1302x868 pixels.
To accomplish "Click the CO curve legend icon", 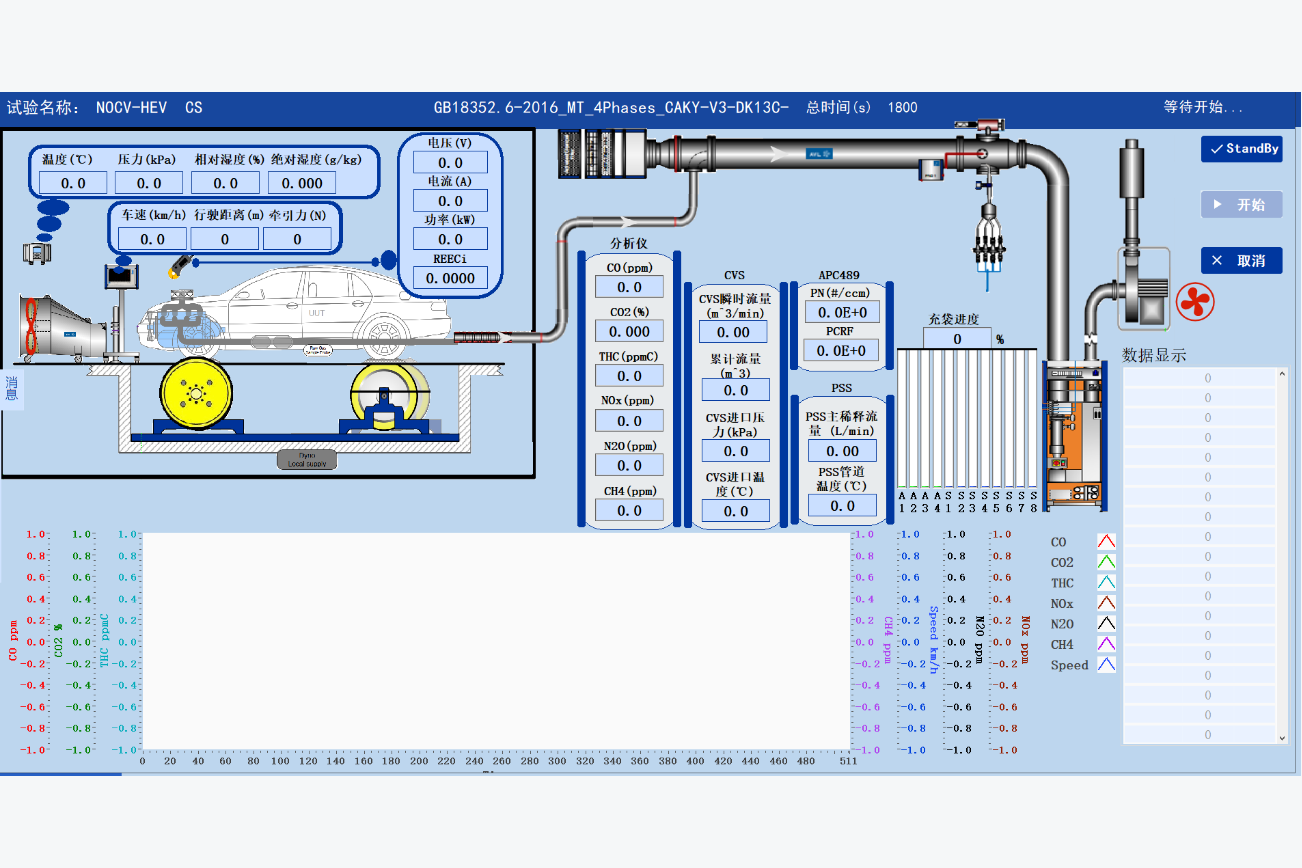I will click(1106, 541).
